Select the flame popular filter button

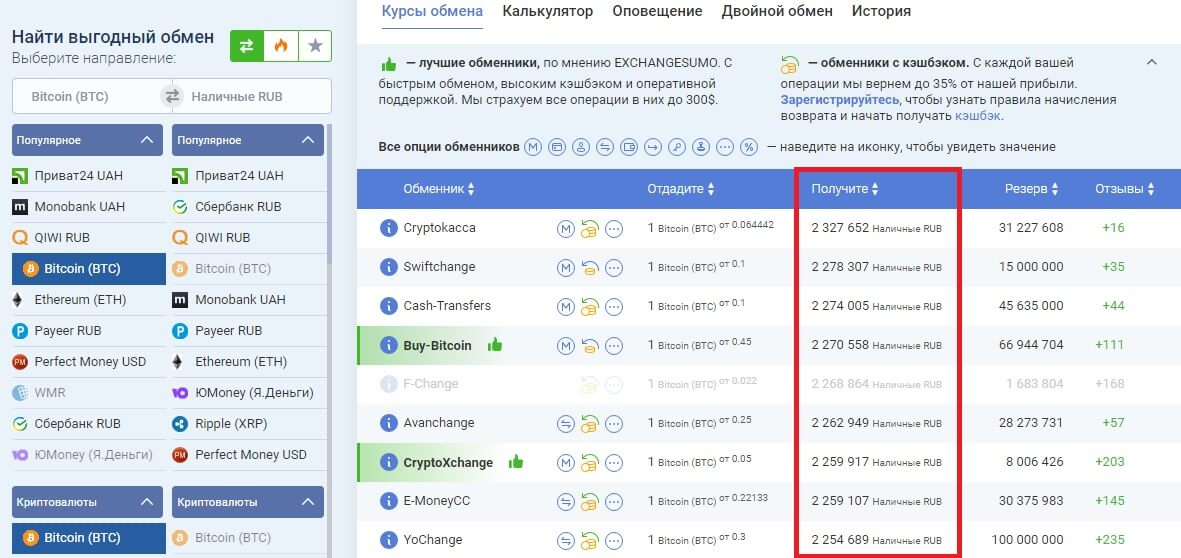tap(281, 46)
